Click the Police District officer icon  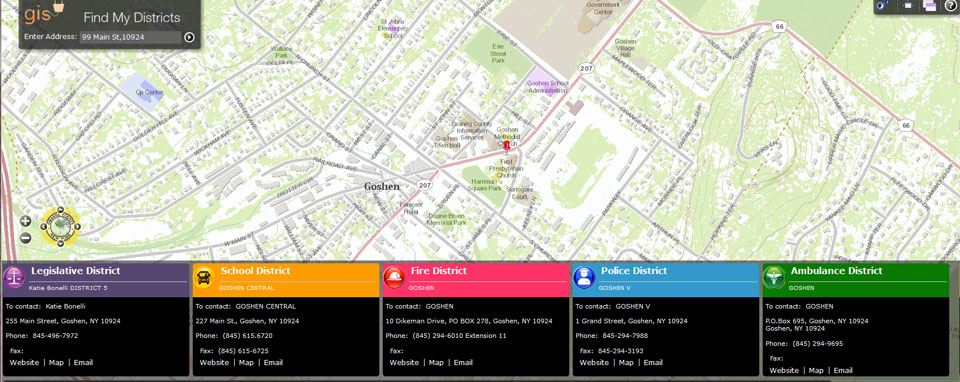(584, 278)
